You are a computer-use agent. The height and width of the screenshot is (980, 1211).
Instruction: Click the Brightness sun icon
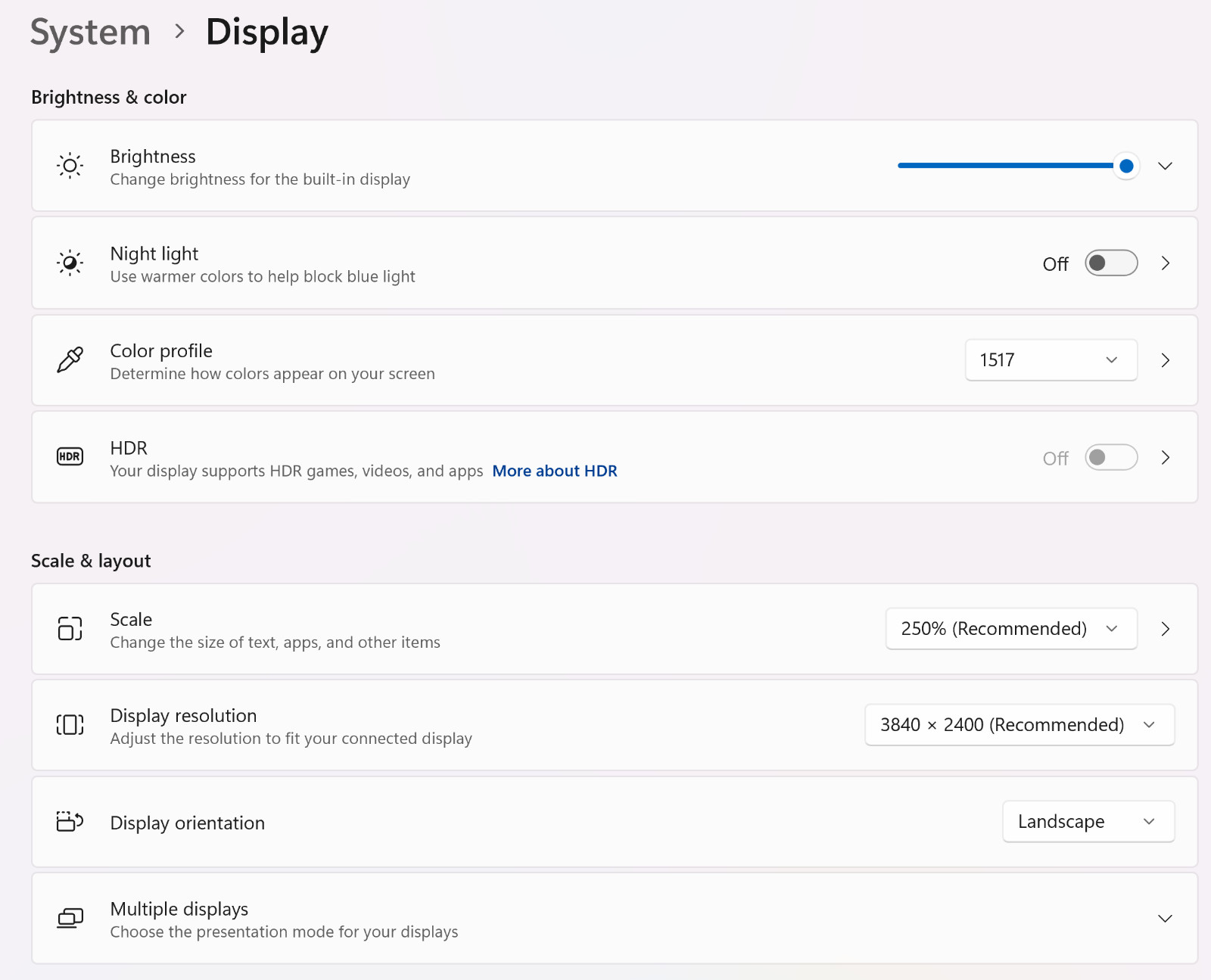point(70,166)
